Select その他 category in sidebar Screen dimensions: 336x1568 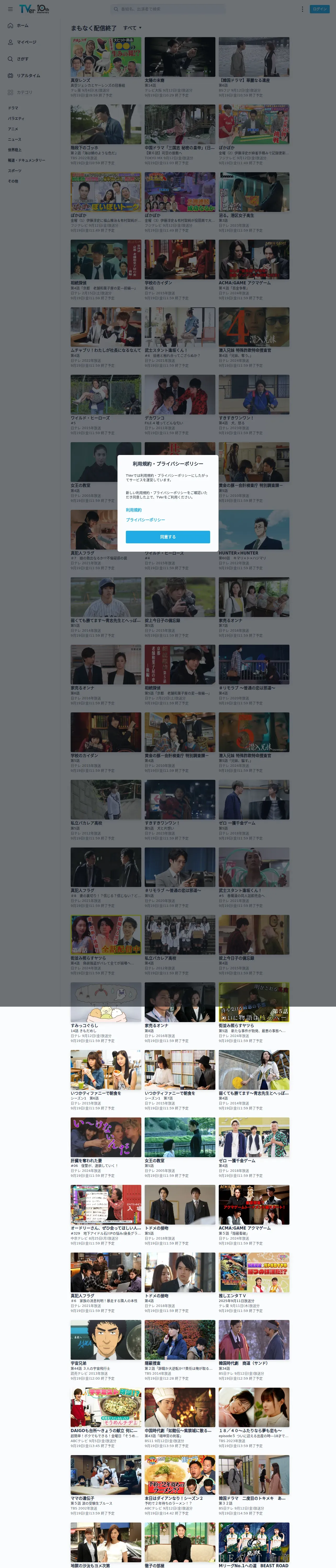coord(13,181)
